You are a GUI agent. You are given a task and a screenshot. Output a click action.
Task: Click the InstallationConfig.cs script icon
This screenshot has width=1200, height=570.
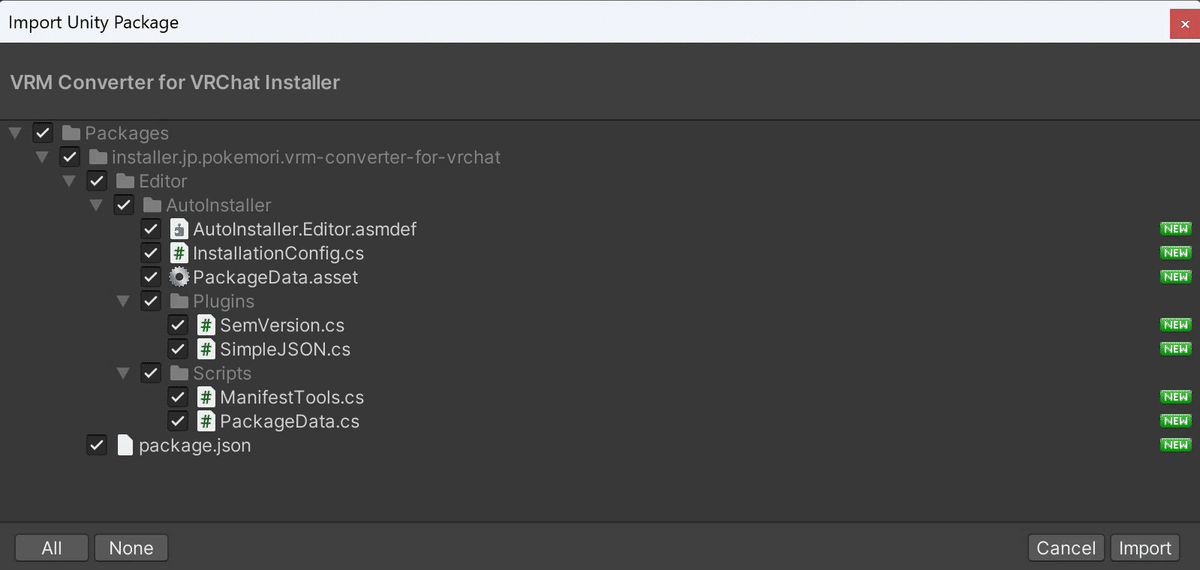click(x=179, y=253)
